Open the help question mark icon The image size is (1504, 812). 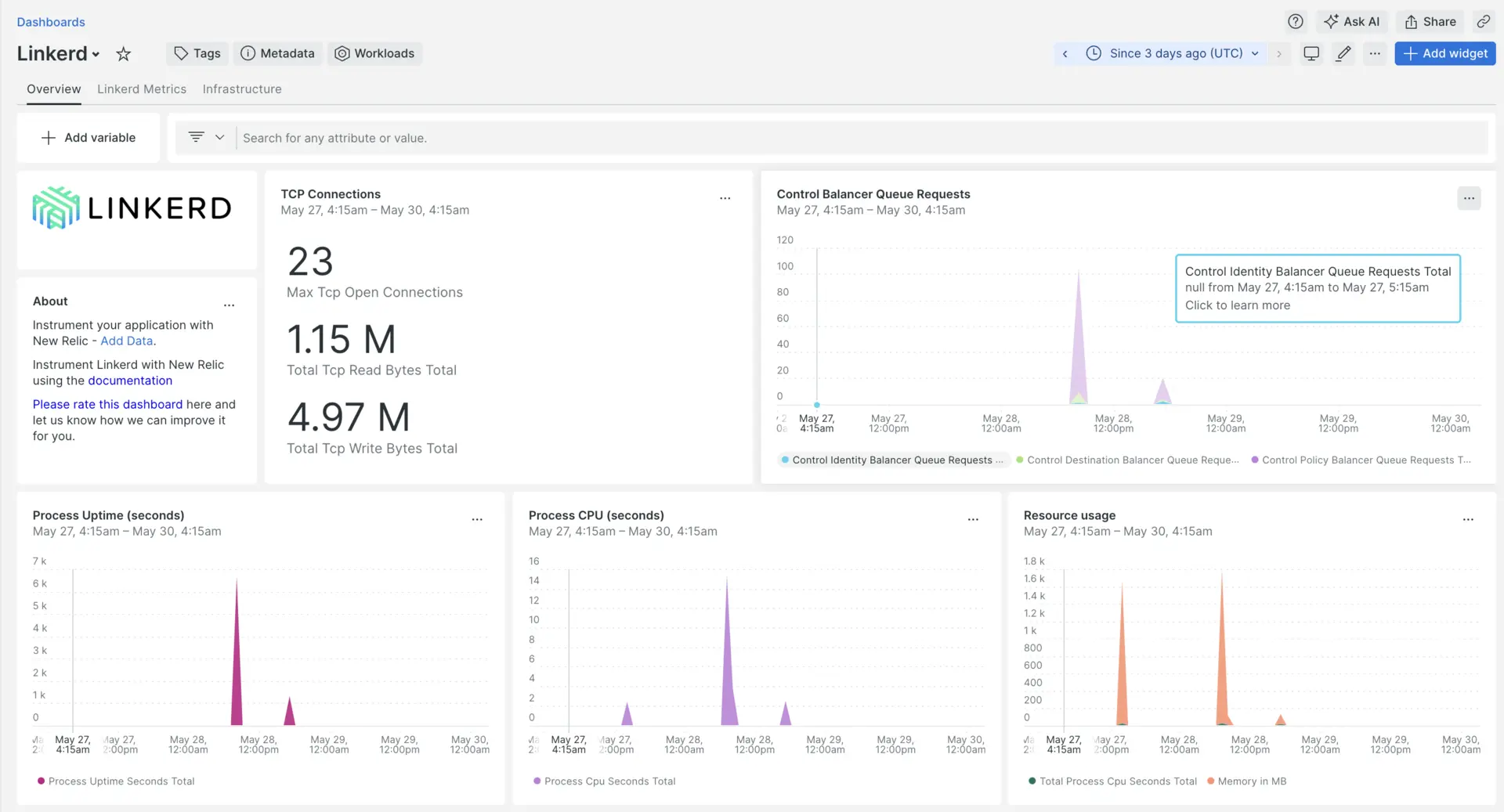click(x=1296, y=22)
